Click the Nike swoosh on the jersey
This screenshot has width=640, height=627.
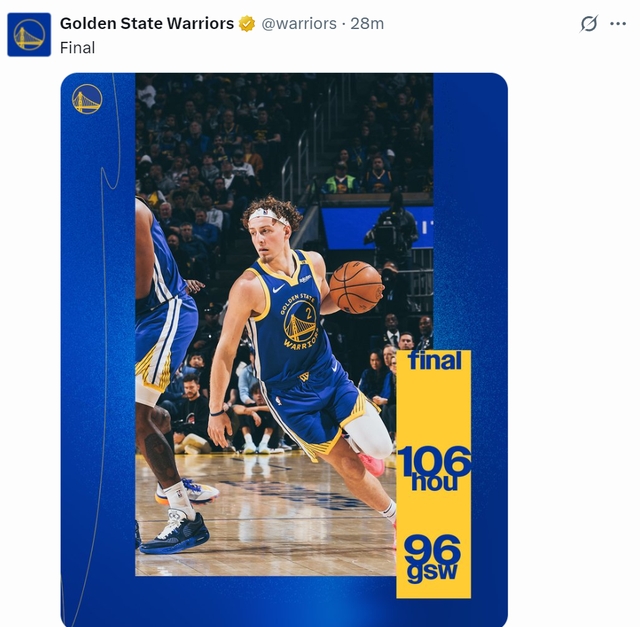click(278, 289)
